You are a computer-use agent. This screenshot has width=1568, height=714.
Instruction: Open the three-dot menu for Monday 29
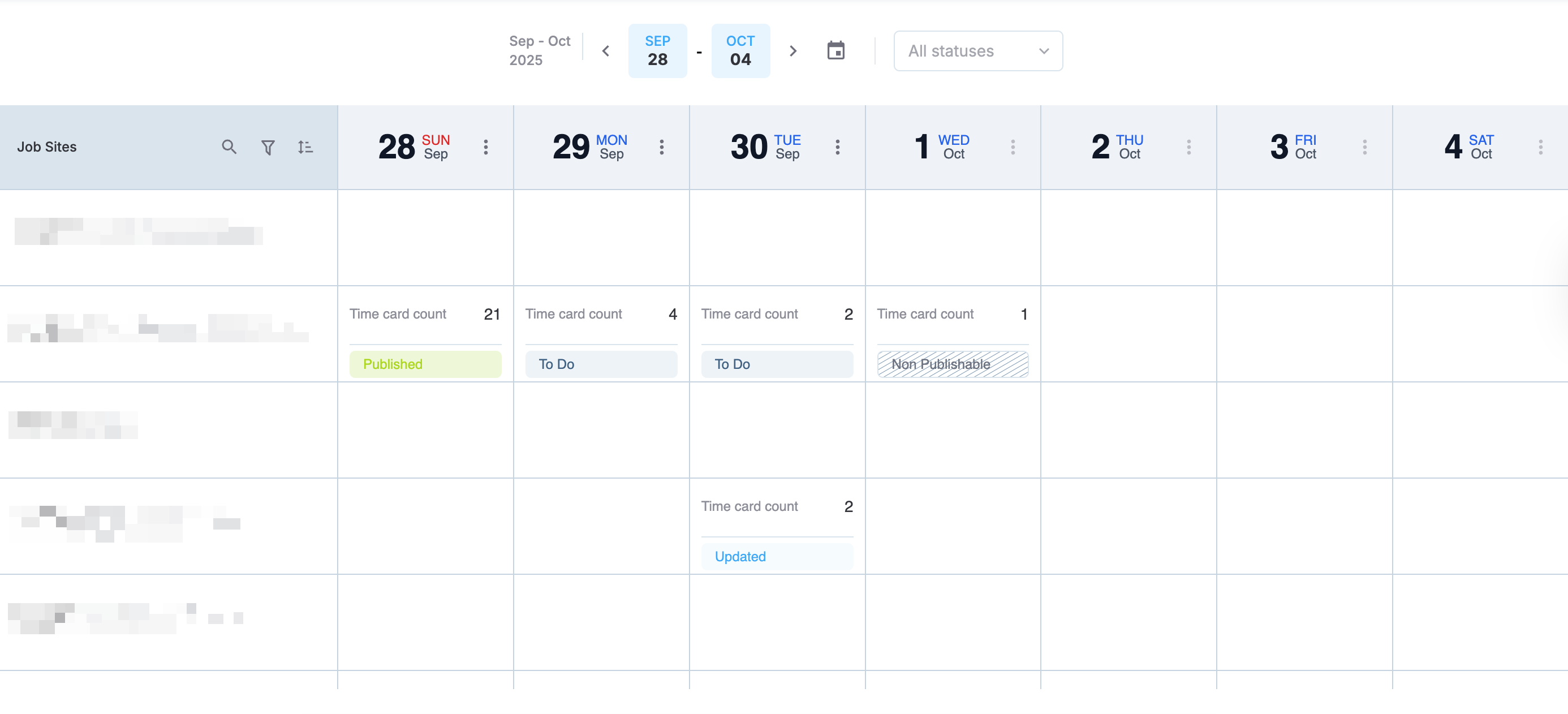[x=662, y=147]
